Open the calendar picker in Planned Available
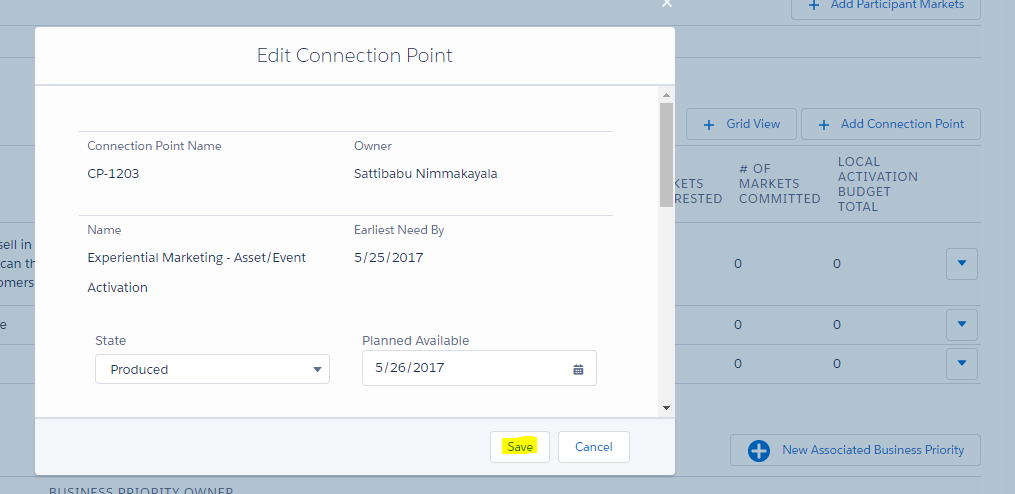1015x494 pixels. coord(578,369)
